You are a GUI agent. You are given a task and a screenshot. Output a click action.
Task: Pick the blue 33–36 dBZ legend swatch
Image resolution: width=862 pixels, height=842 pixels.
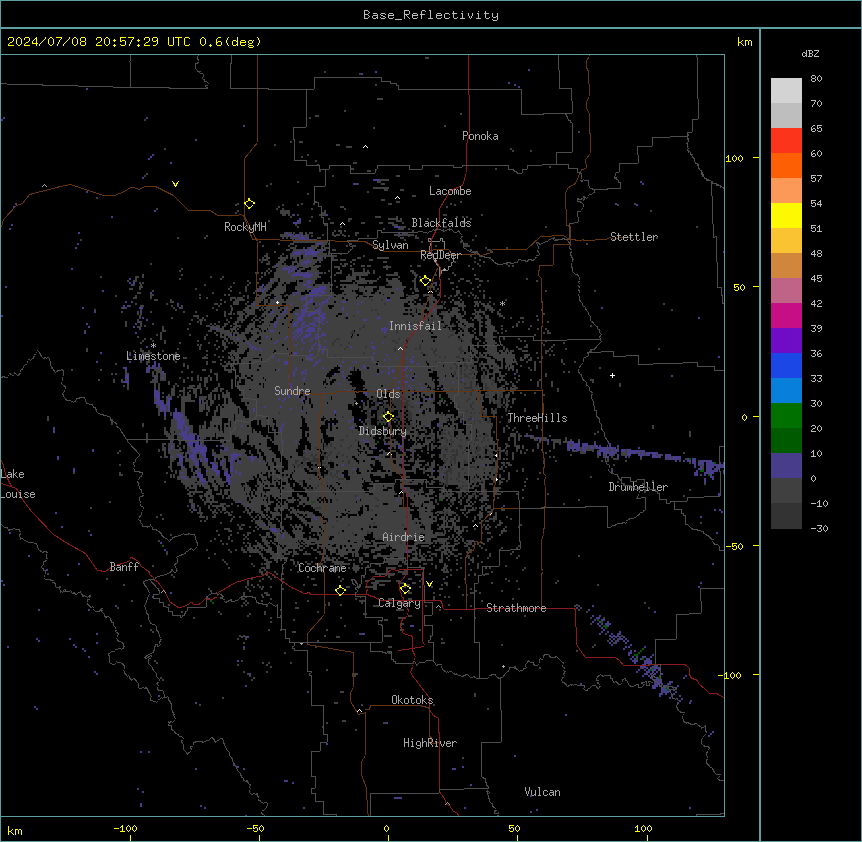pyautogui.click(x=786, y=365)
